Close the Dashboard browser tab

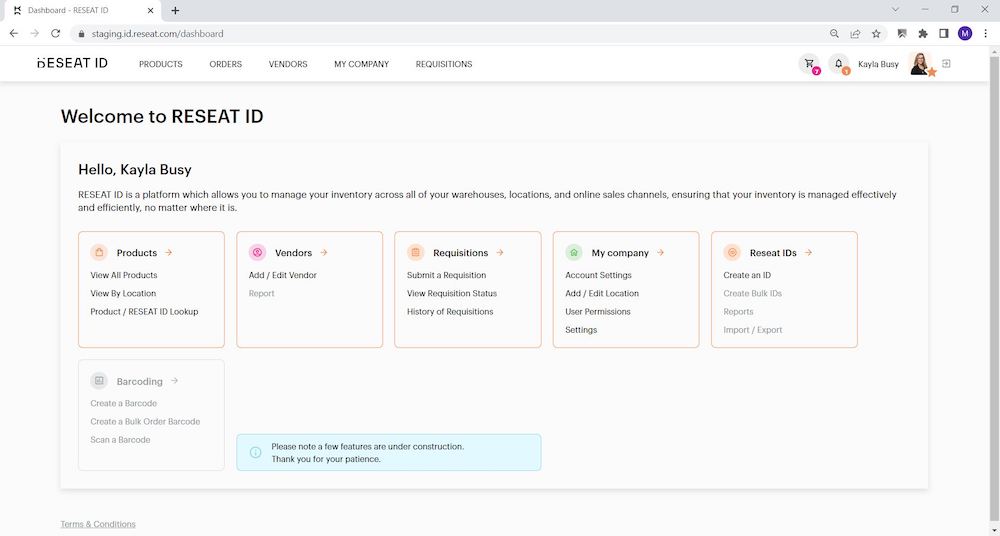pos(151,11)
